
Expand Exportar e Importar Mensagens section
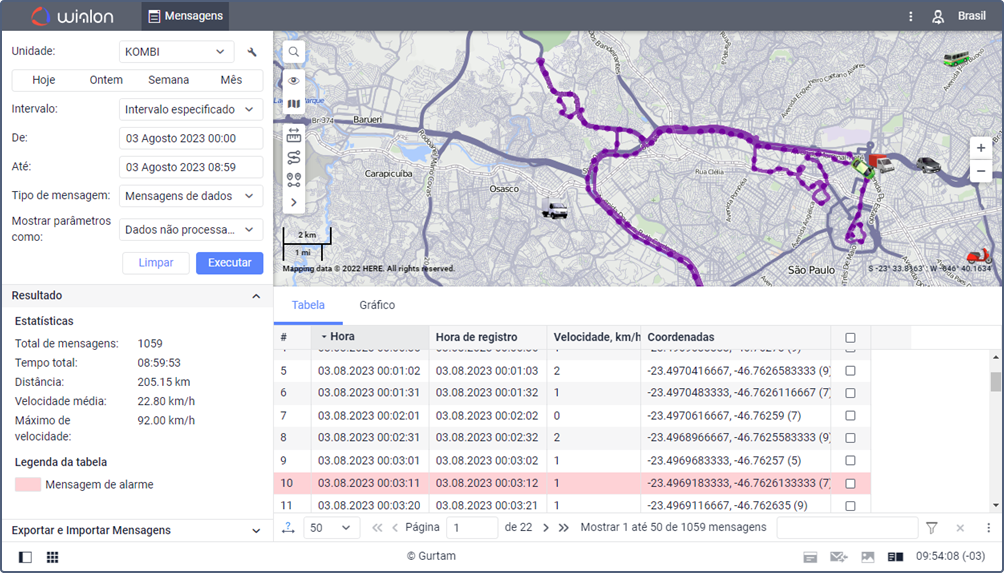[136, 530]
